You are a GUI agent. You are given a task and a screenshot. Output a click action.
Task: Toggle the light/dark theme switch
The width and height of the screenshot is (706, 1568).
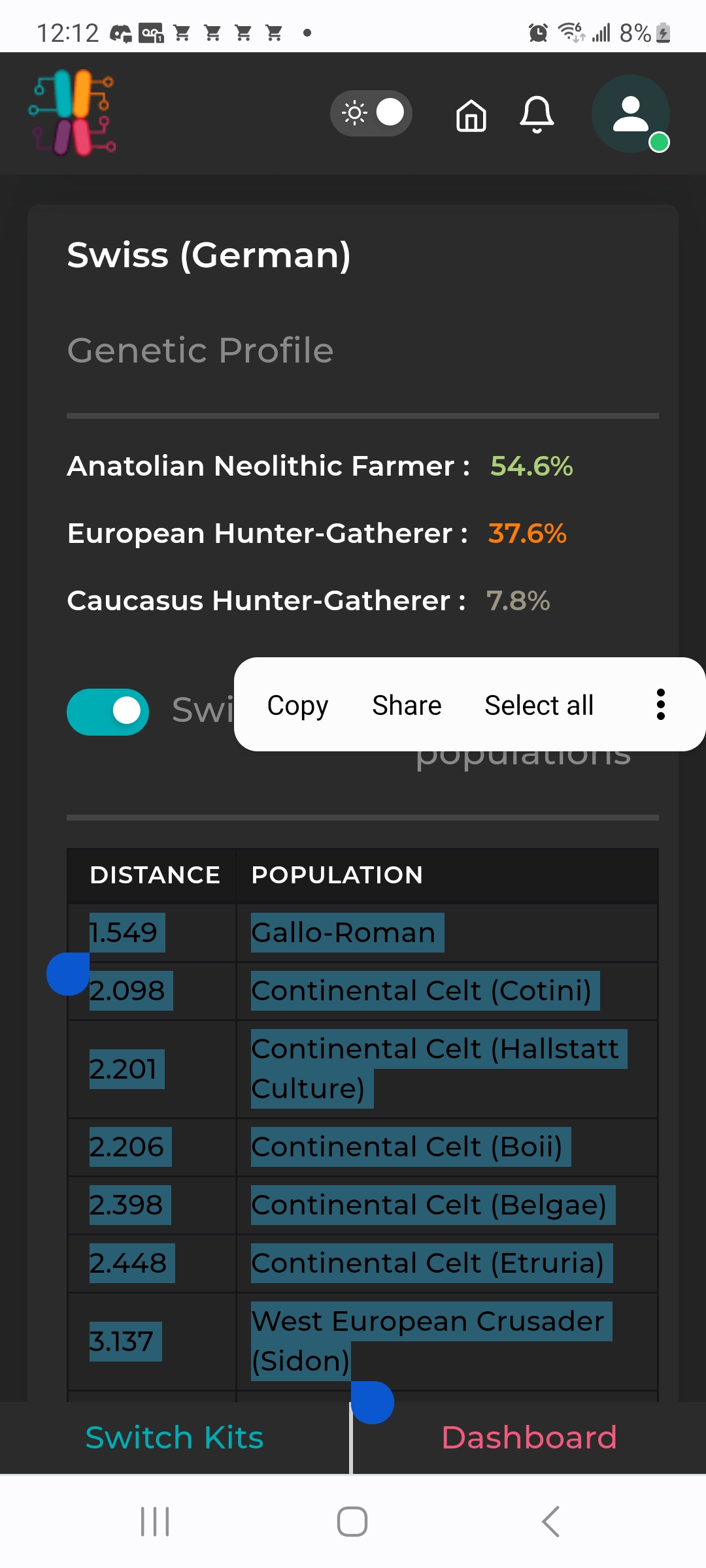[x=371, y=113]
